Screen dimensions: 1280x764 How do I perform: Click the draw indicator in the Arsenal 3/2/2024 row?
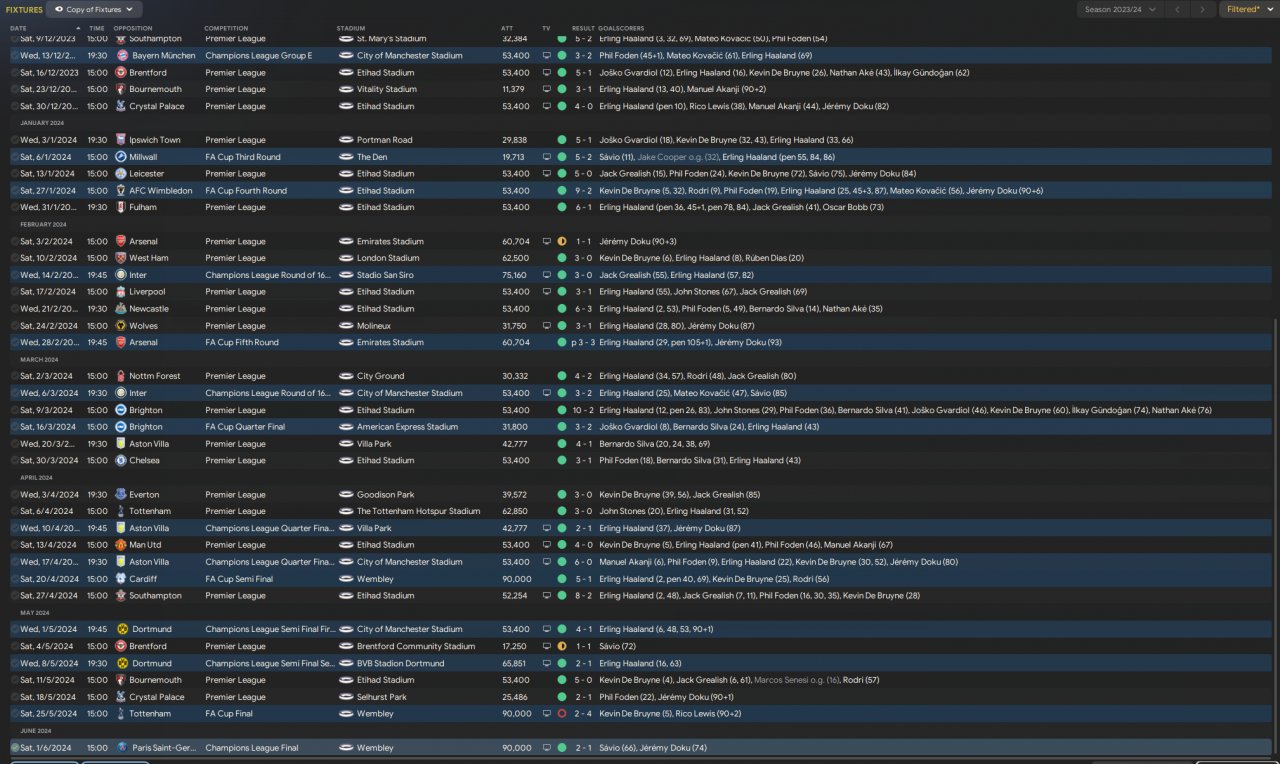coord(562,241)
